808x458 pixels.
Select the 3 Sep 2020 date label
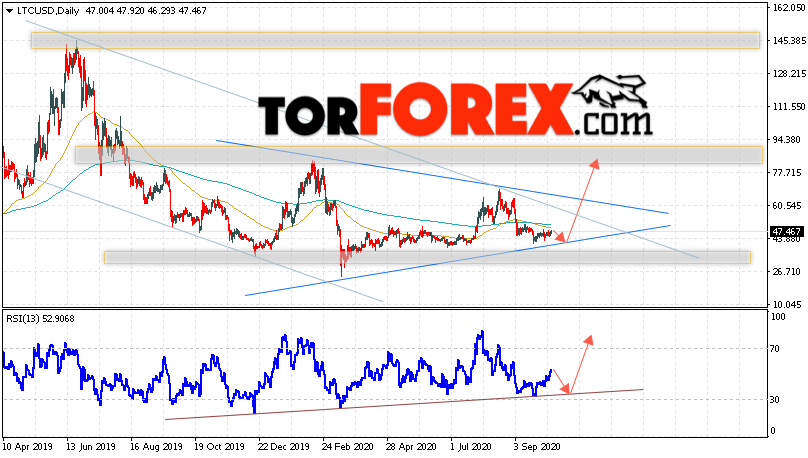(537, 447)
